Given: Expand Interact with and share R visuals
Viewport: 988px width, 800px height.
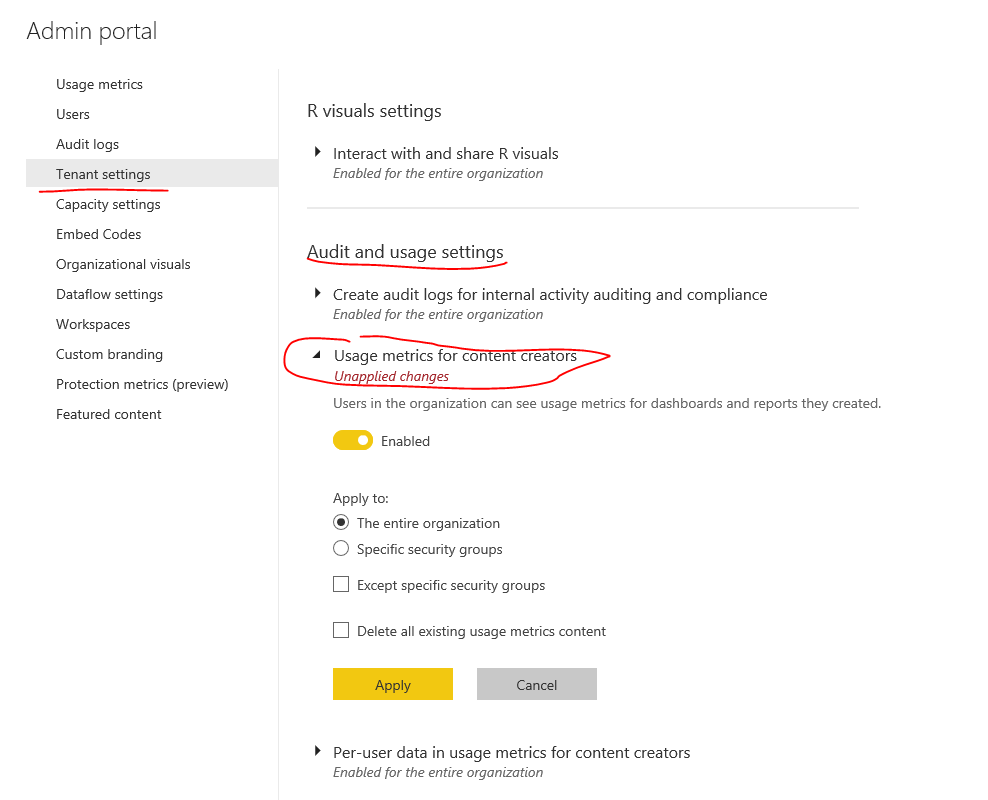Looking at the screenshot, I should [x=318, y=152].
